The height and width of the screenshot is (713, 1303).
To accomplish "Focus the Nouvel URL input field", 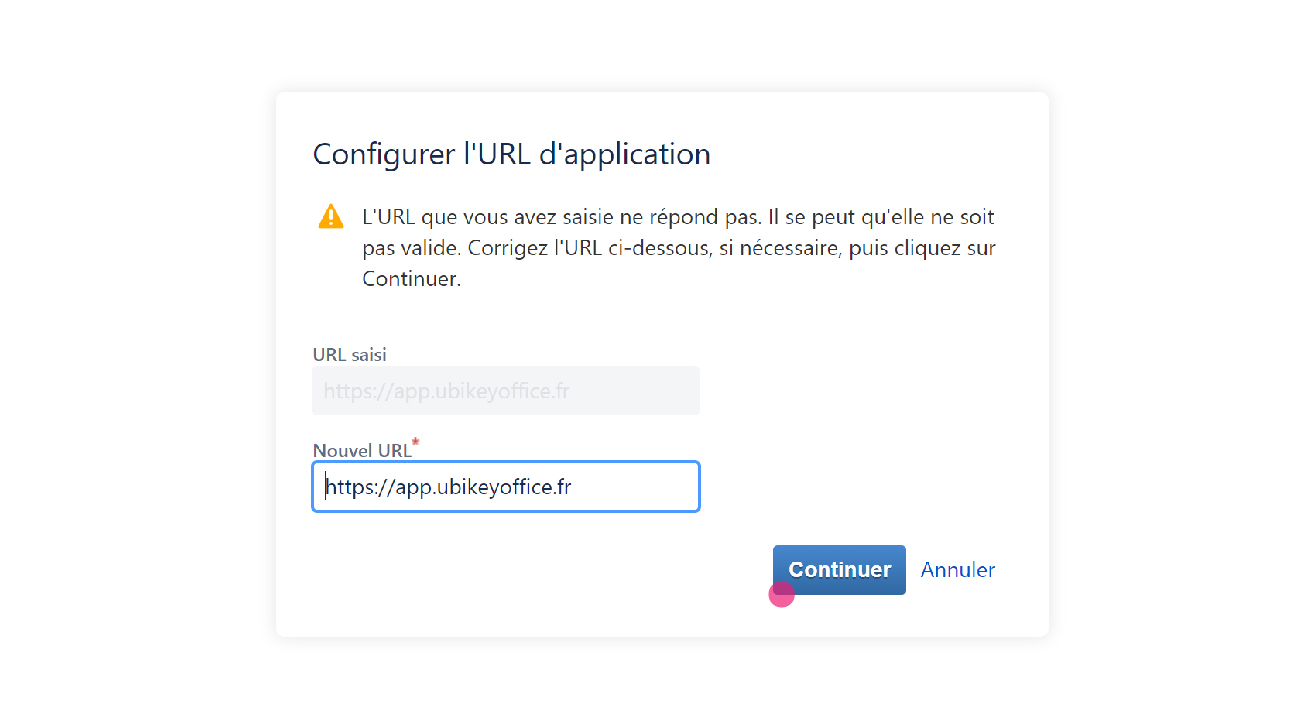I will pos(506,487).
